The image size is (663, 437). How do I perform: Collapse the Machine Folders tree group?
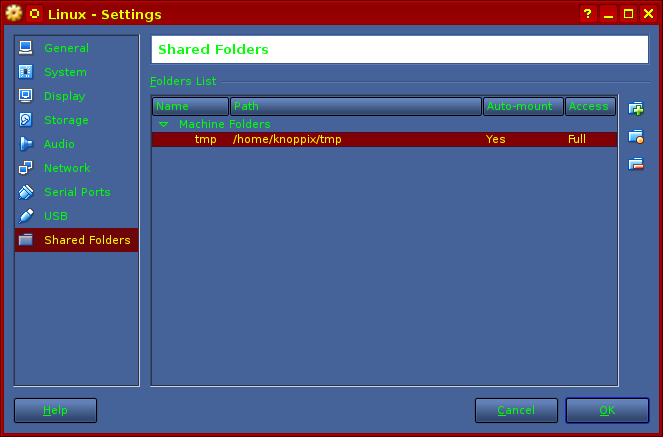click(x=164, y=125)
